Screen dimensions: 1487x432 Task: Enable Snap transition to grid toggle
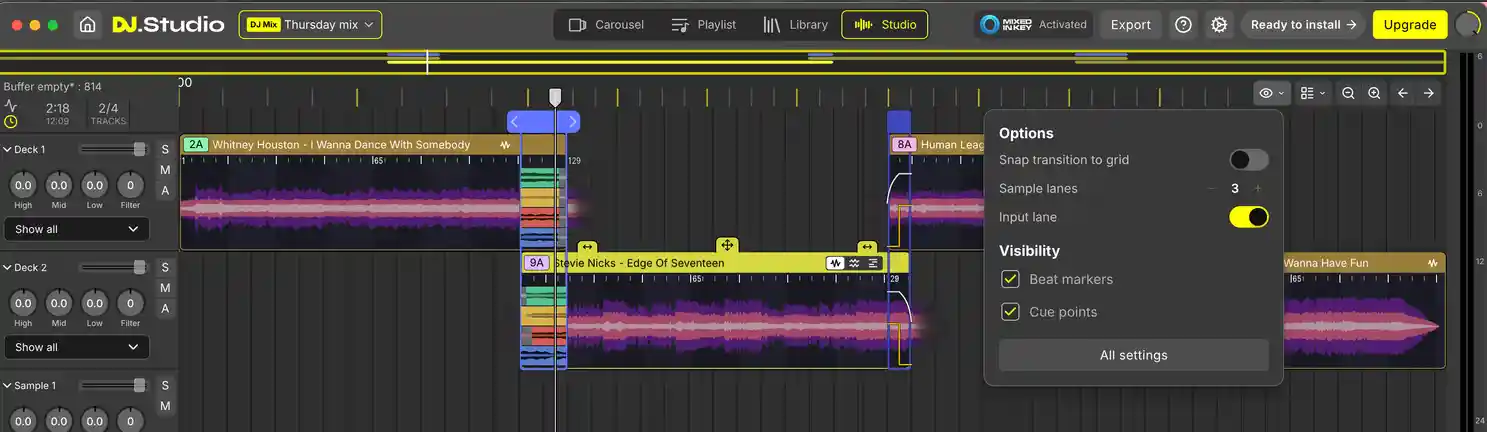(x=1248, y=160)
